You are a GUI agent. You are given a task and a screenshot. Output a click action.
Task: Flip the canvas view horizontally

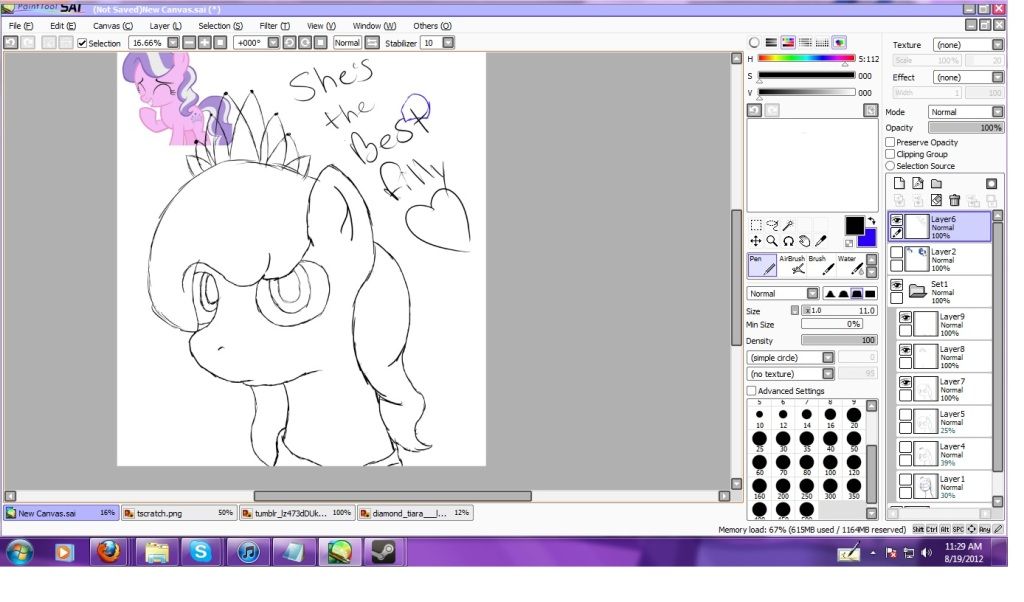(x=372, y=42)
